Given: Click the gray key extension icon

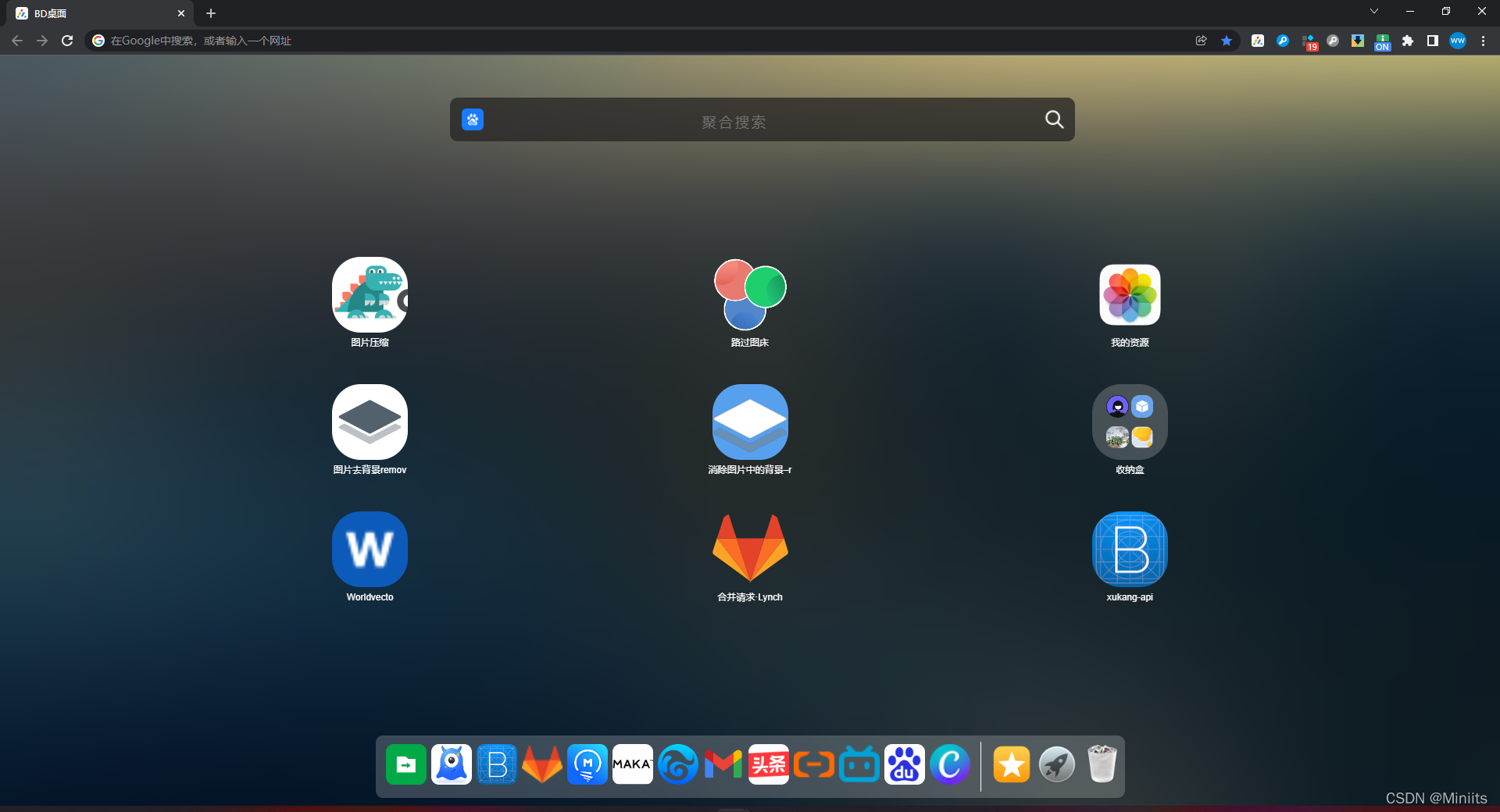Looking at the screenshot, I should (x=1333, y=41).
